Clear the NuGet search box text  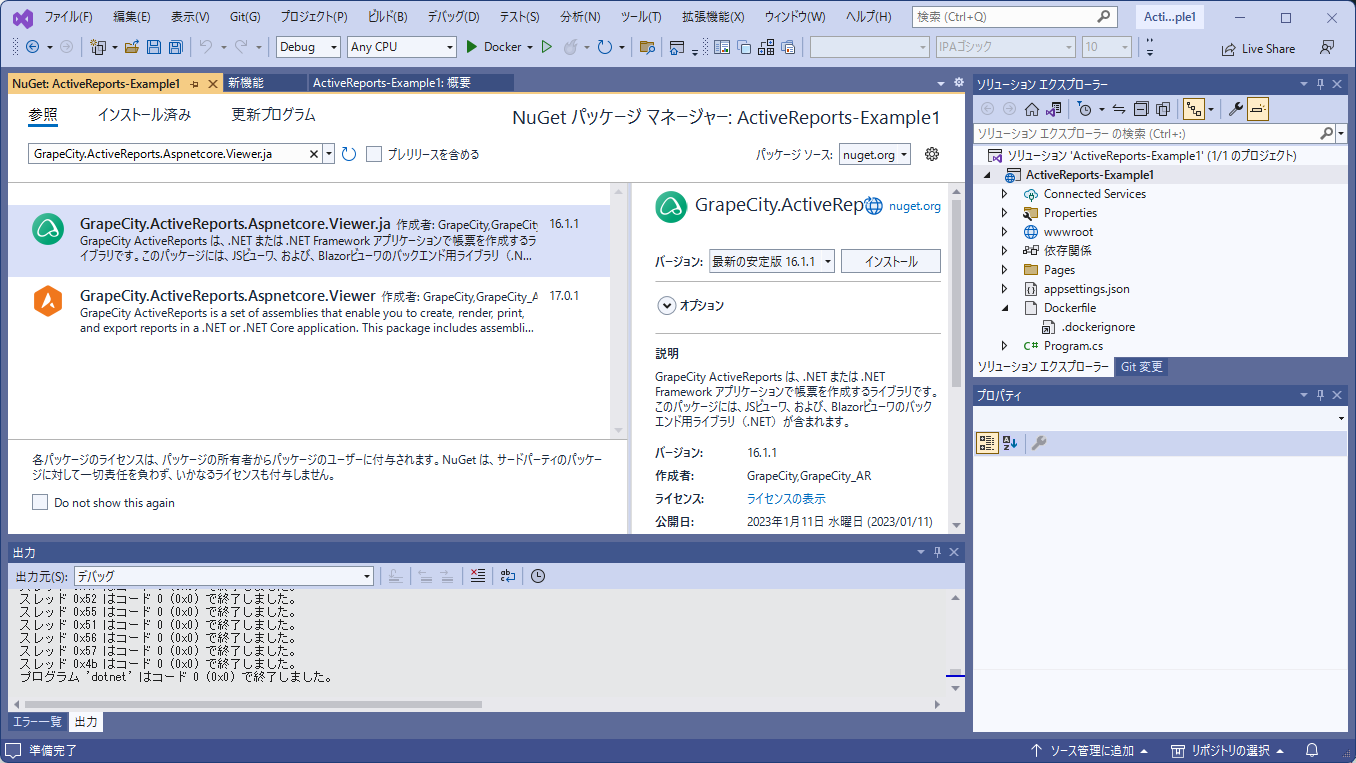pos(313,154)
